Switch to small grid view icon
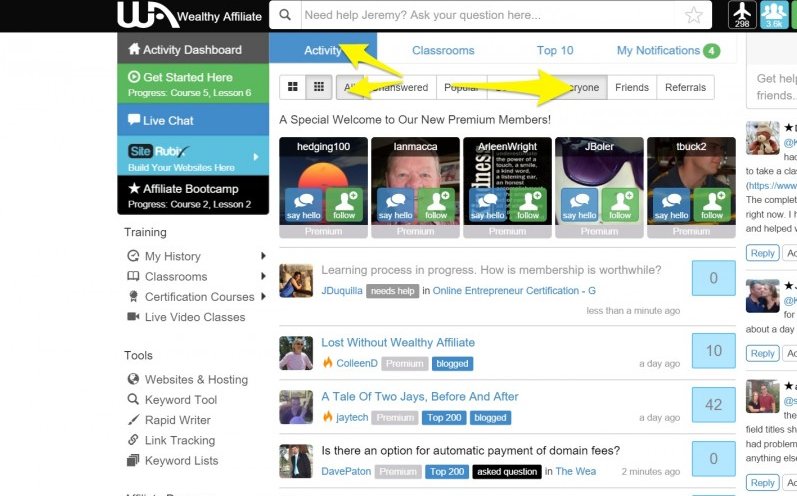The image size is (797, 496). [x=319, y=87]
